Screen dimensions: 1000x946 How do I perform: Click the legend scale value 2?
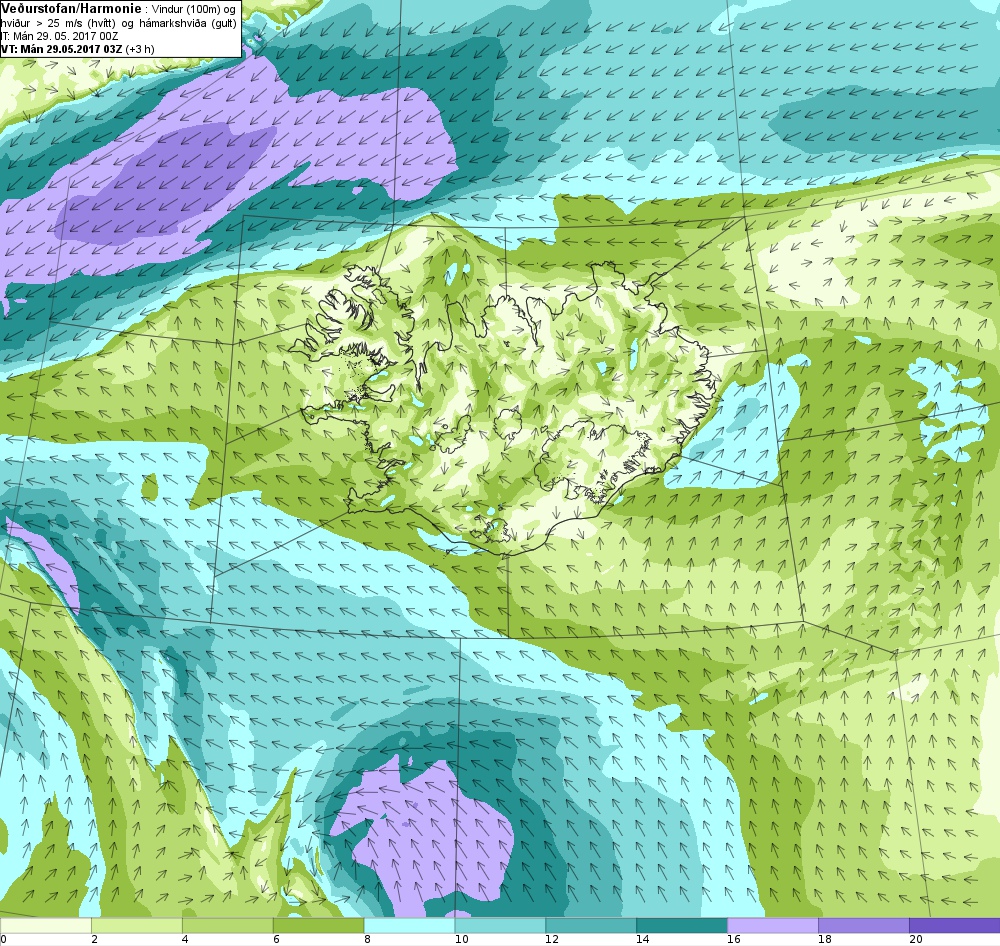pos(94,939)
